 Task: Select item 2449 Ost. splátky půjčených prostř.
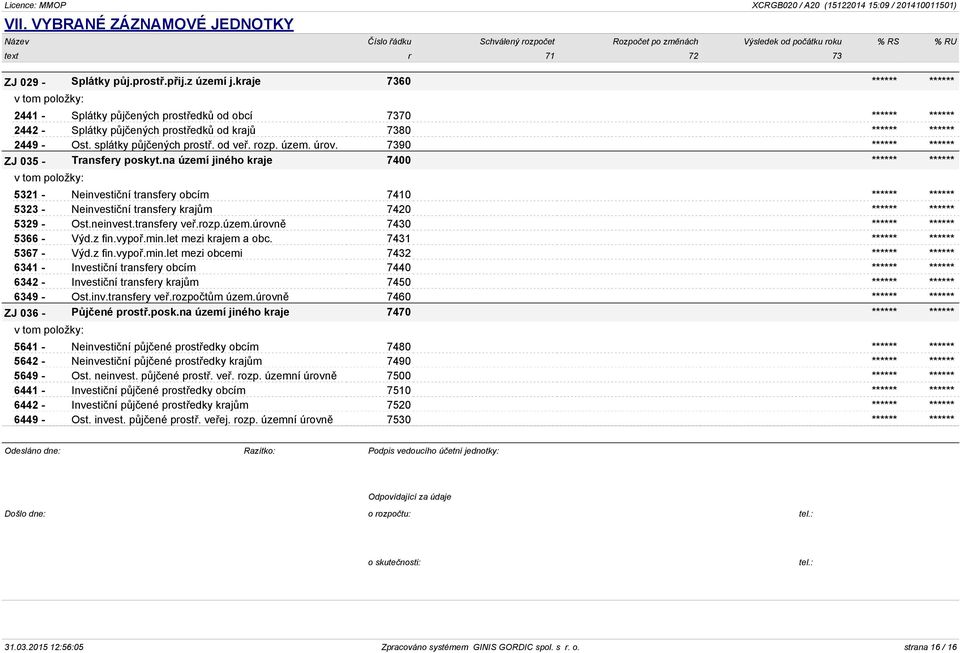[480, 145]
